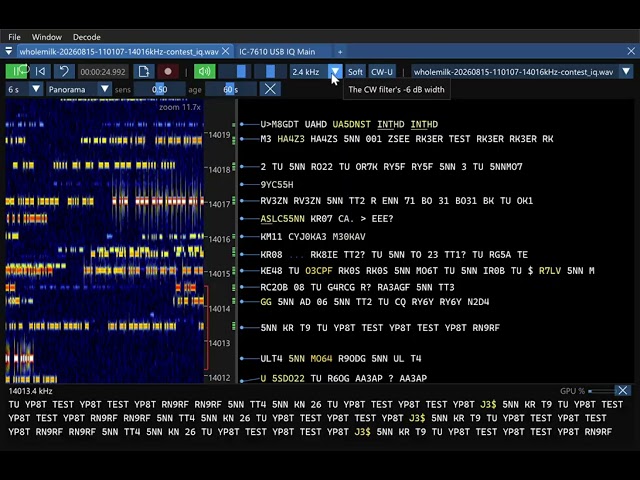
Task: Click the X button next to age slider
Action: pyautogui.click(x=270, y=89)
